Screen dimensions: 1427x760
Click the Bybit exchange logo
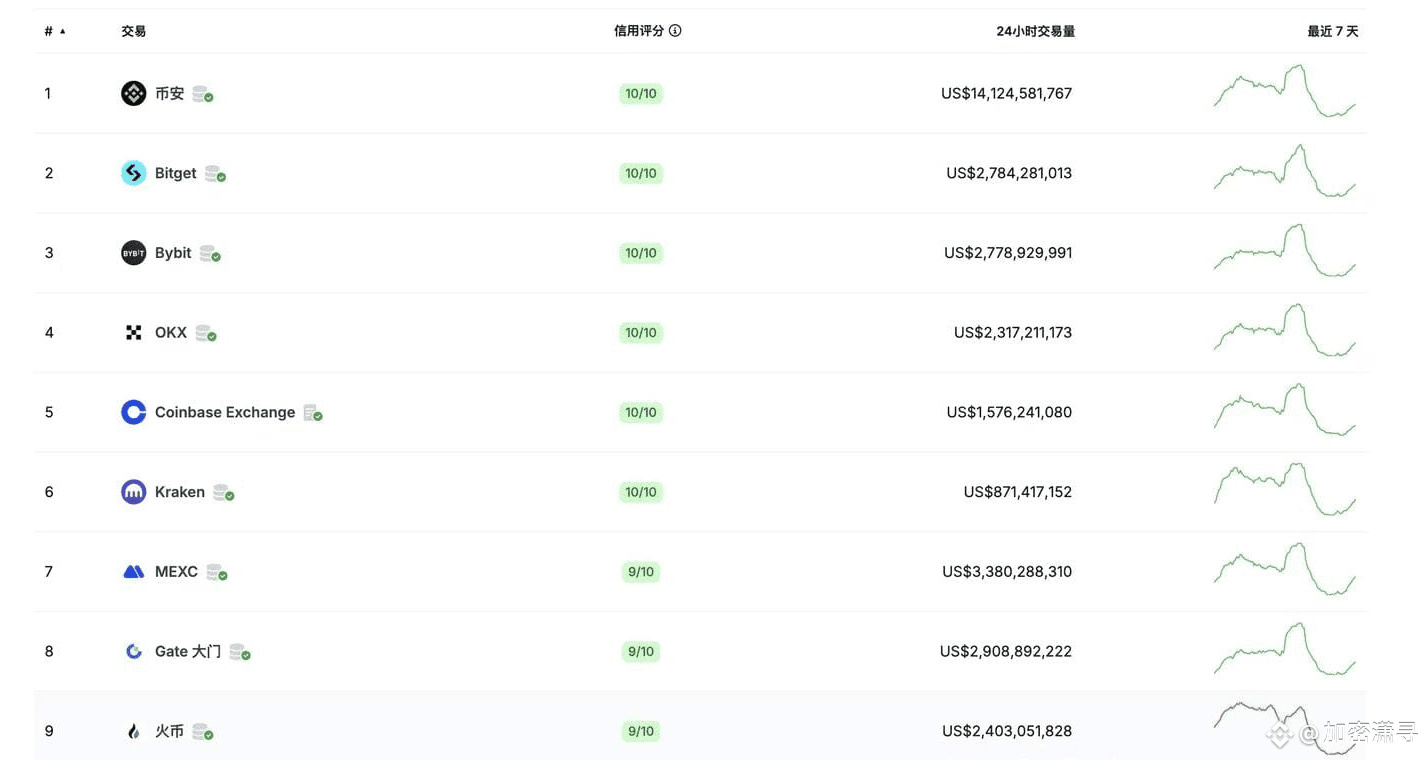[133, 253]
